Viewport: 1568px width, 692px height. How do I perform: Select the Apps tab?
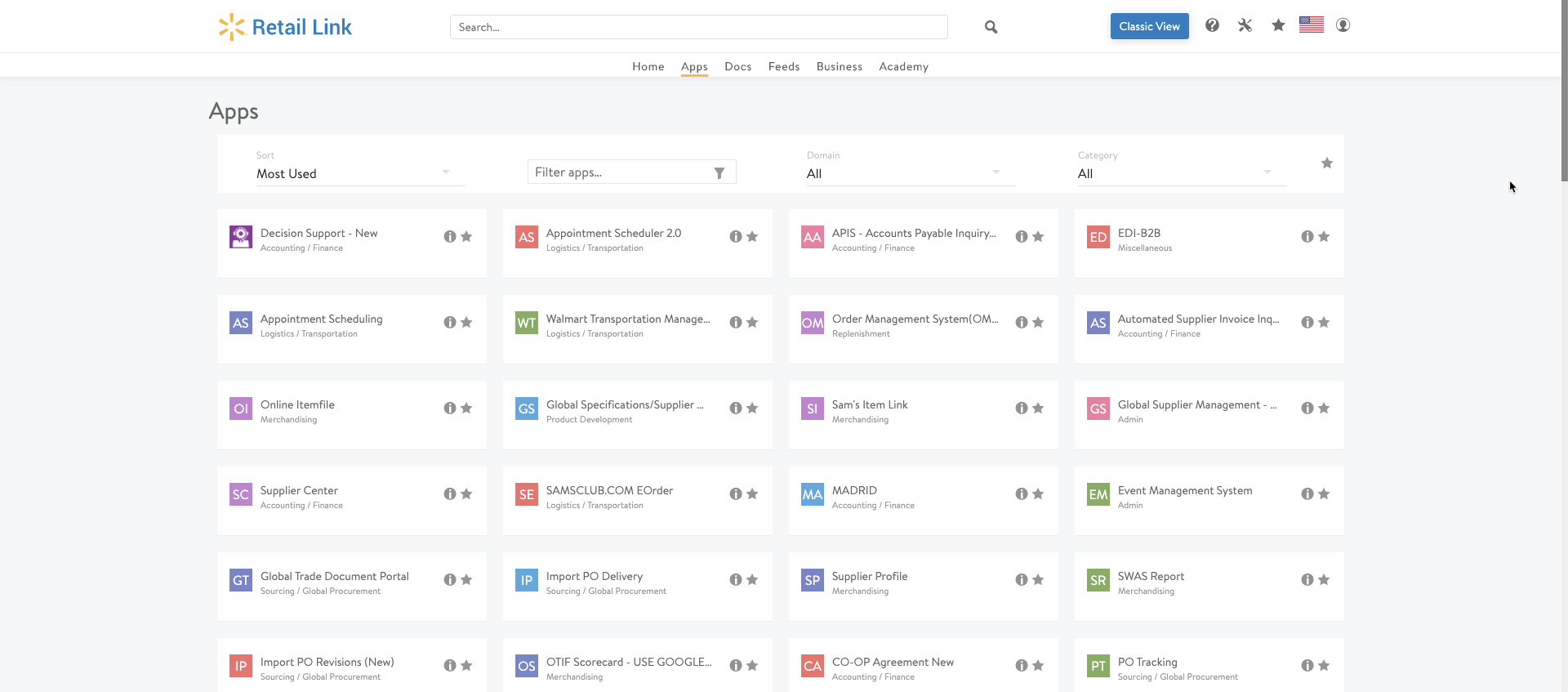tap(694, 66)
